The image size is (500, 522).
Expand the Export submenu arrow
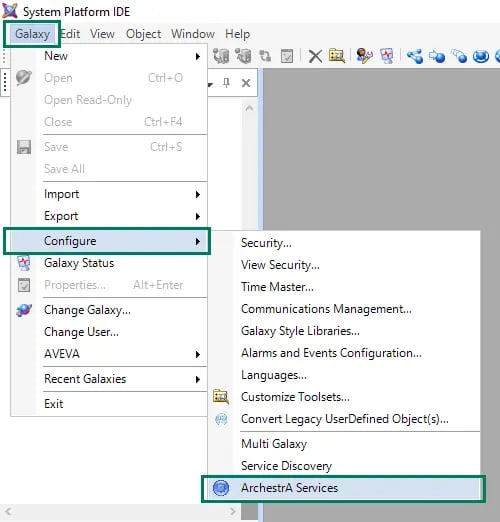pos(198,216)
